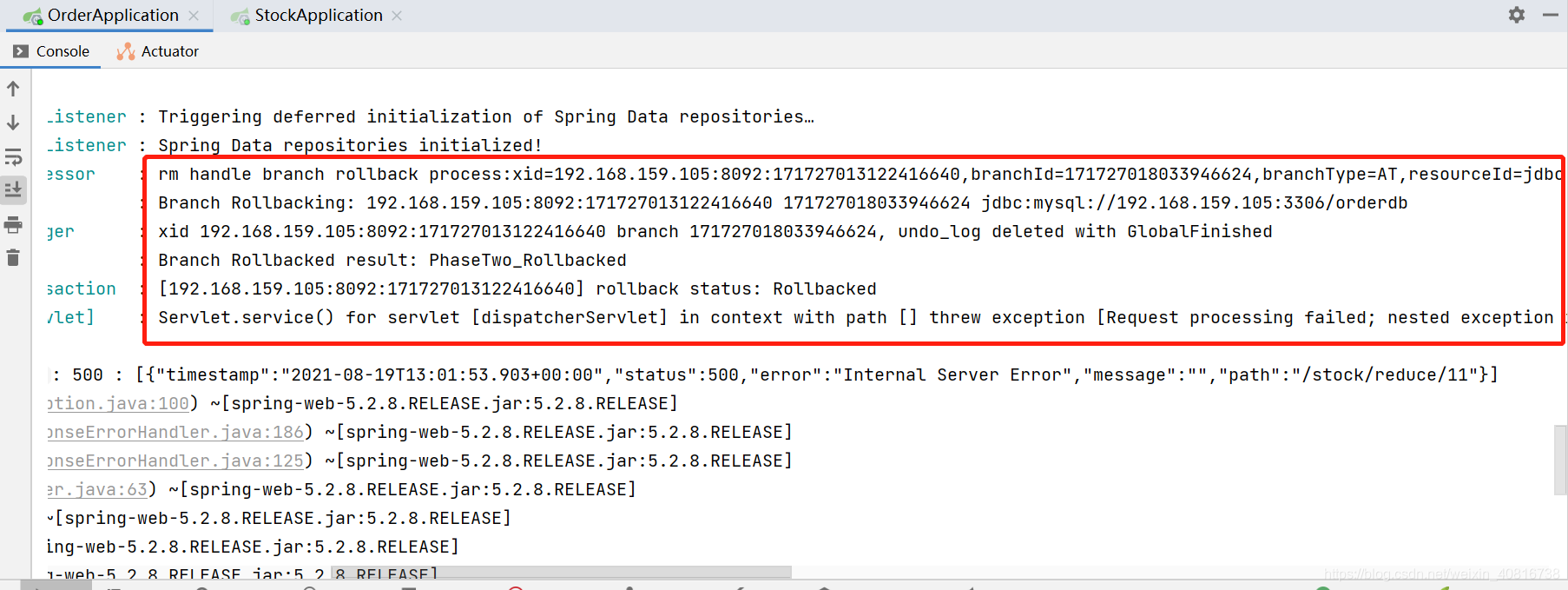
Task: Open the link ending in 'ption.java:100'
Action: (118, 403)
